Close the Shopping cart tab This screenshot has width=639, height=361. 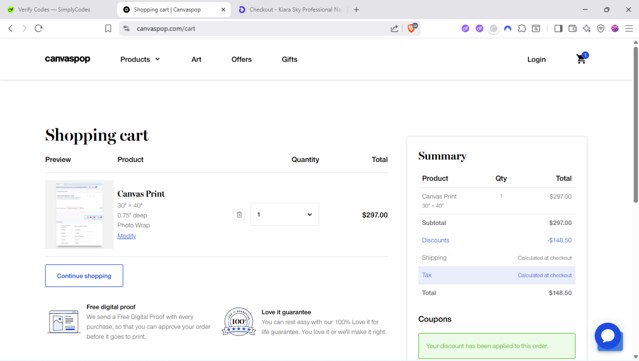pyautogui.click(x=223, y=9)
